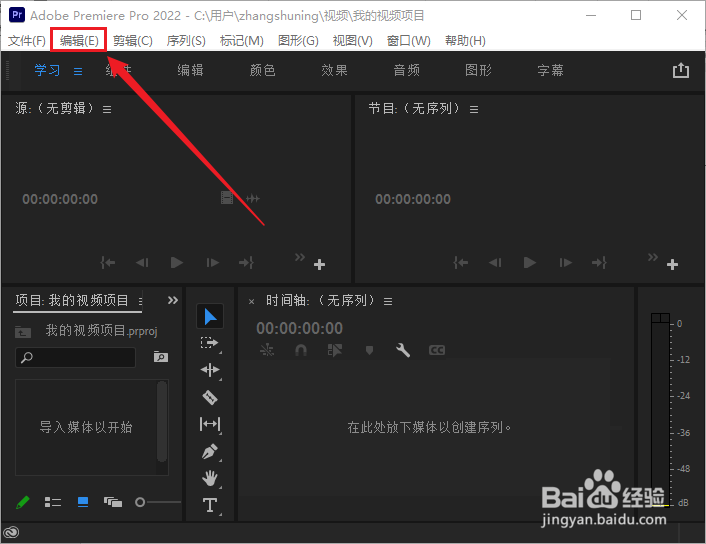
Task: Open the 序列(S) menu
Action: click(x=186, y=41)
